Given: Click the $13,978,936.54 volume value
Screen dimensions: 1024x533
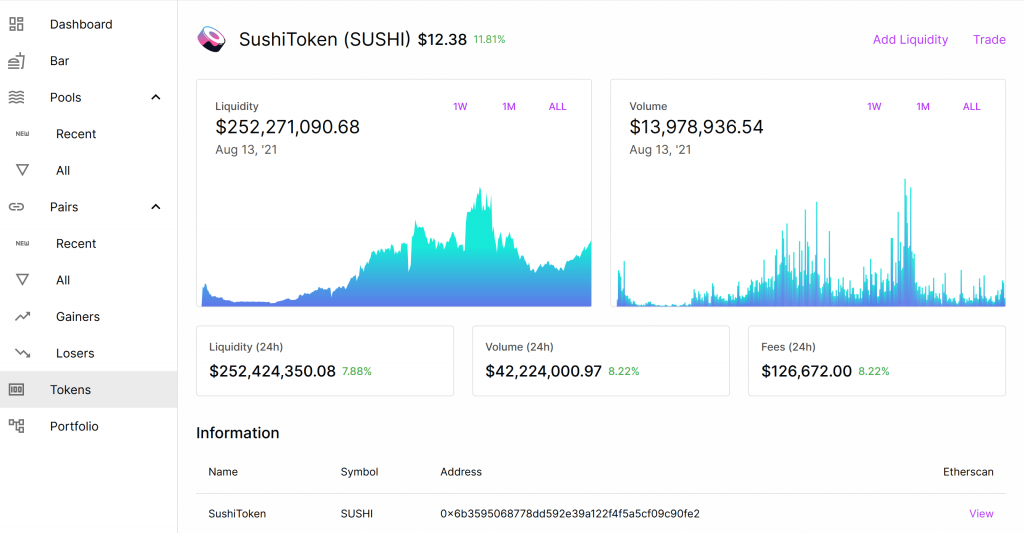Looking at the screenshot, I should (x=696, y=127).
